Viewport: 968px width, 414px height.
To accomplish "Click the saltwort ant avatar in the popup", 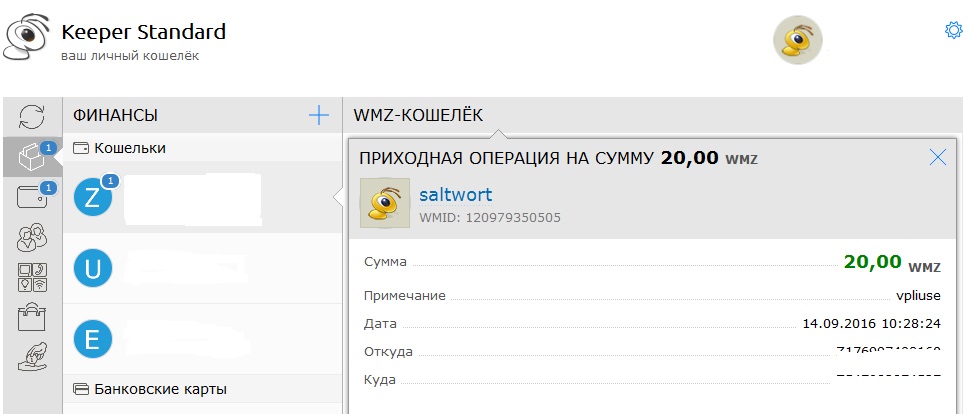I will pos(385,203).
